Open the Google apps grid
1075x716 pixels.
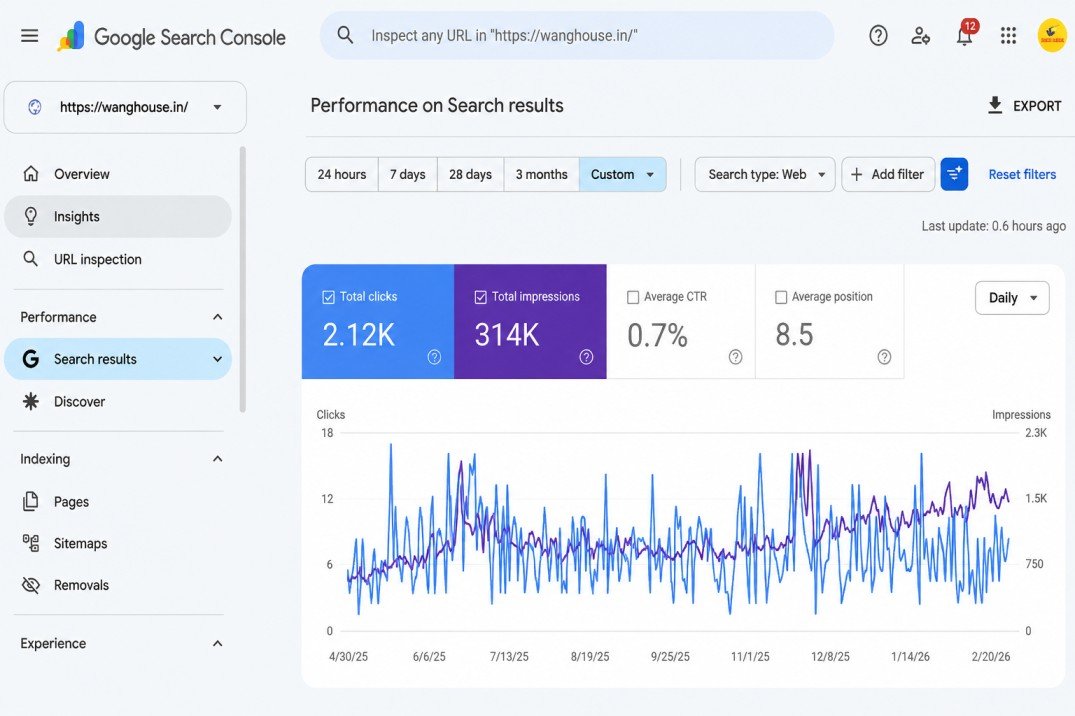click(1008, 36)
